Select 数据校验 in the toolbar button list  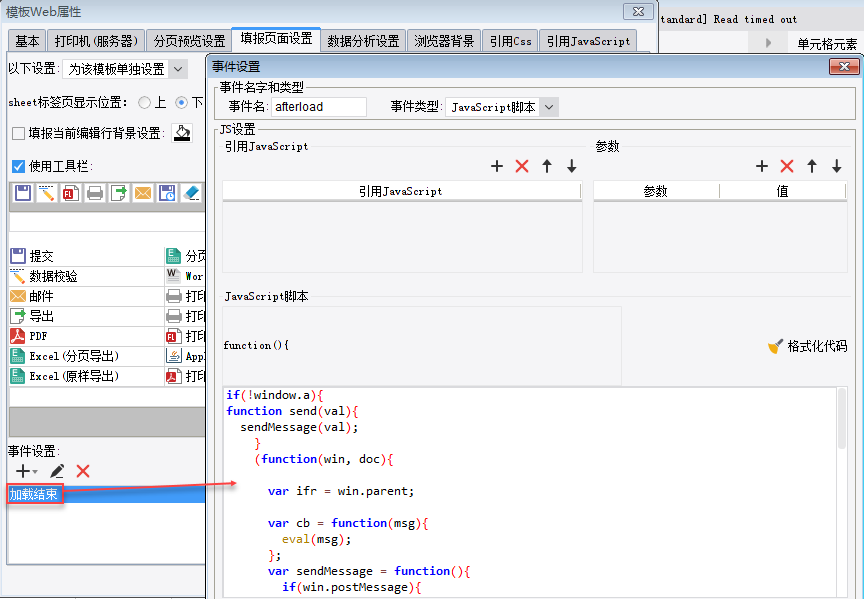tap(87, 276)
